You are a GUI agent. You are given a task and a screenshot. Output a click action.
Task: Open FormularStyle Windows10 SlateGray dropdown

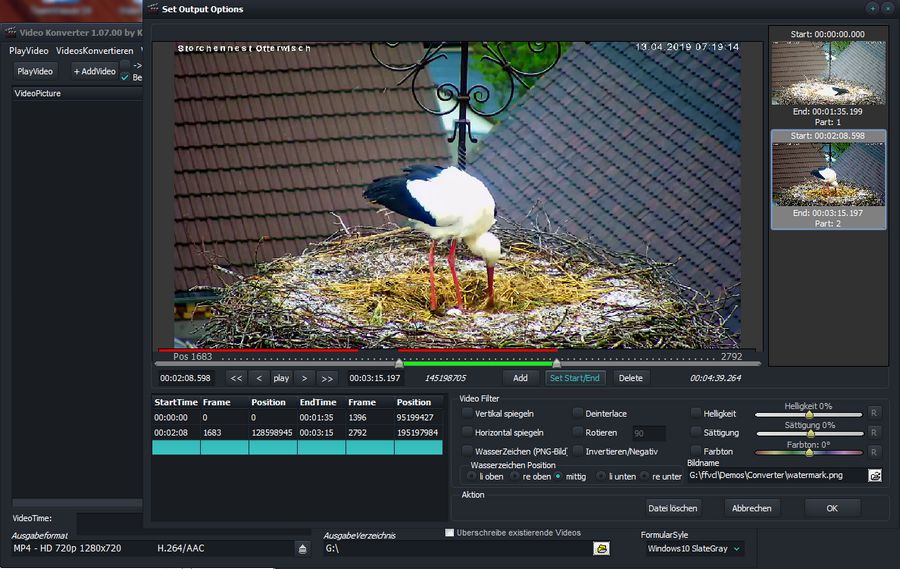click(693, 549)
